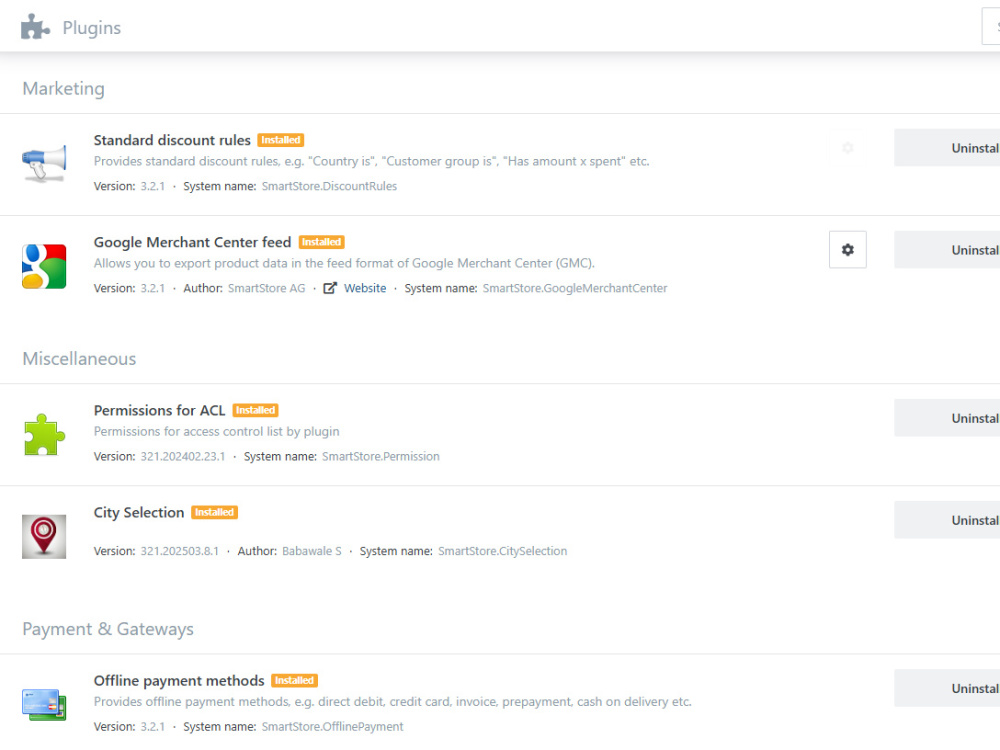Click external link icon beside Website
The image size is (1000, 750).
pos(330,288)
